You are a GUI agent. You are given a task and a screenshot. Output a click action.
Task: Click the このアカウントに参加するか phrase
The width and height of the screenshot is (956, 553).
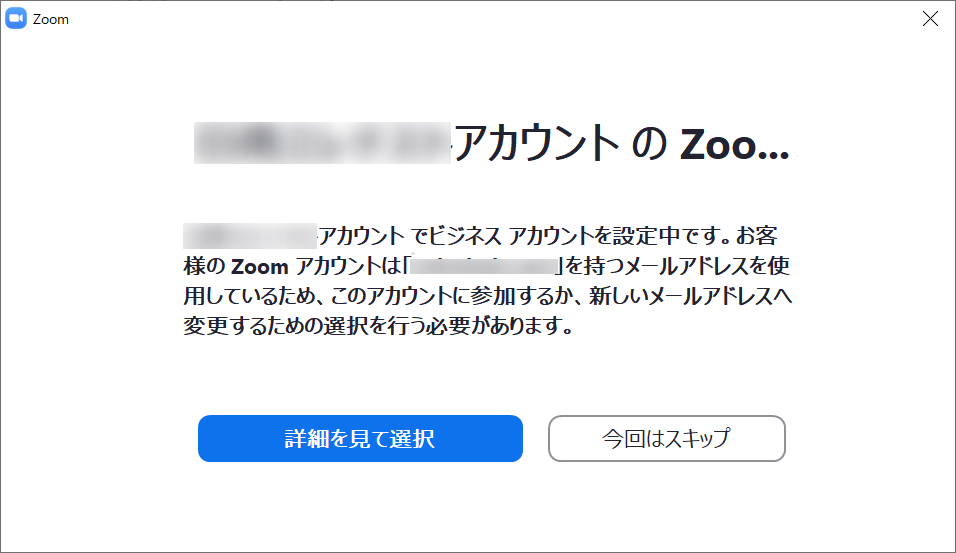pos(455,296)
